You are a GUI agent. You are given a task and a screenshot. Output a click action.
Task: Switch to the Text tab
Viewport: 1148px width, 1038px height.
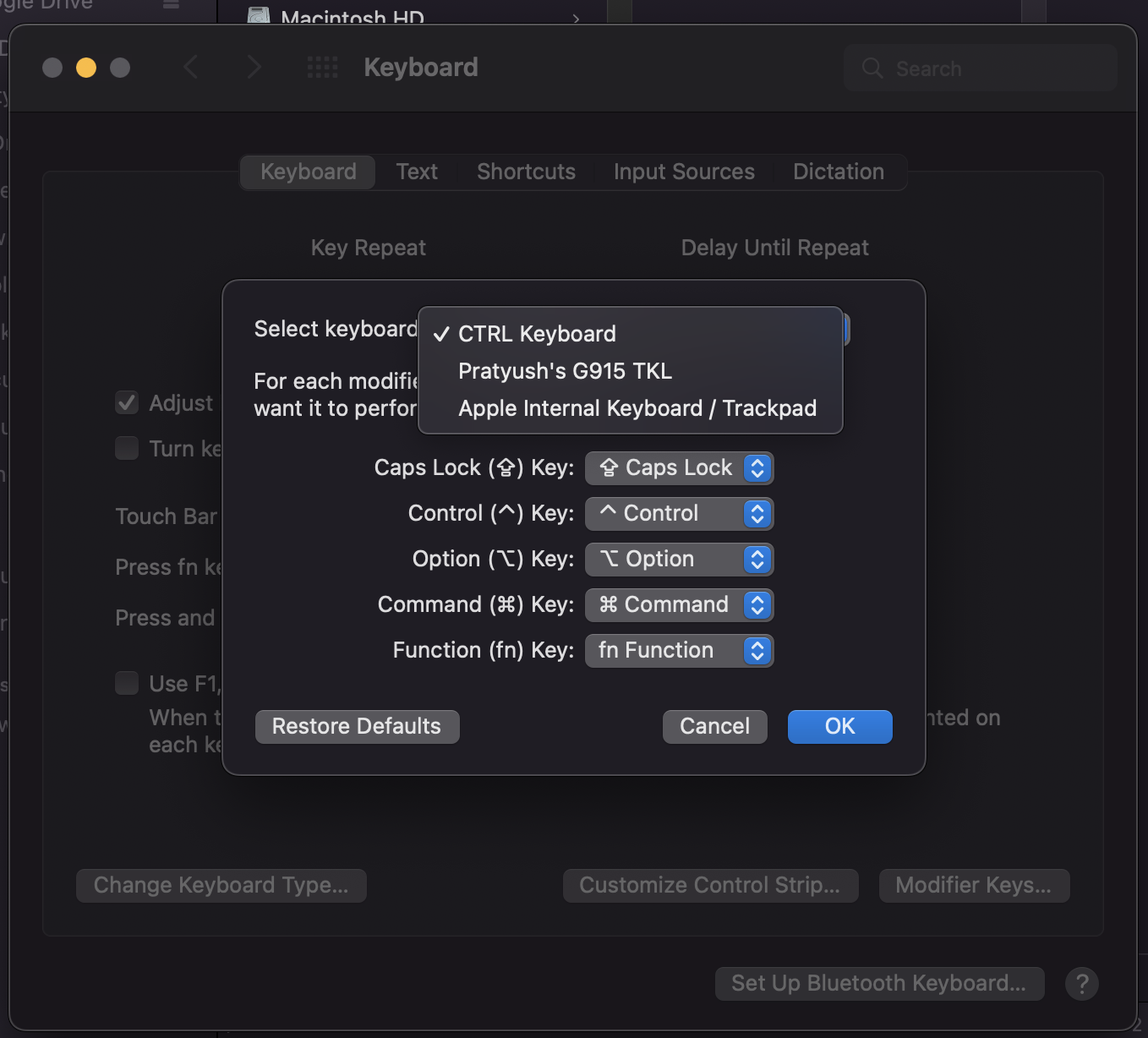pos(416,172)
